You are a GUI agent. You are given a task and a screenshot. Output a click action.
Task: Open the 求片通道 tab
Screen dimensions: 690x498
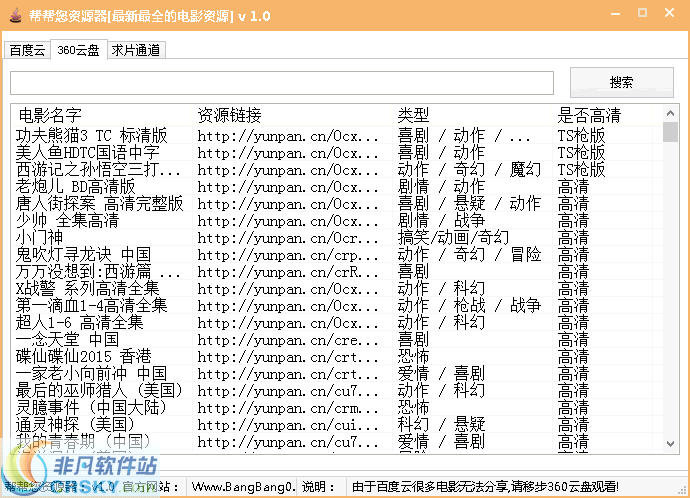click(x=136, y=50)
